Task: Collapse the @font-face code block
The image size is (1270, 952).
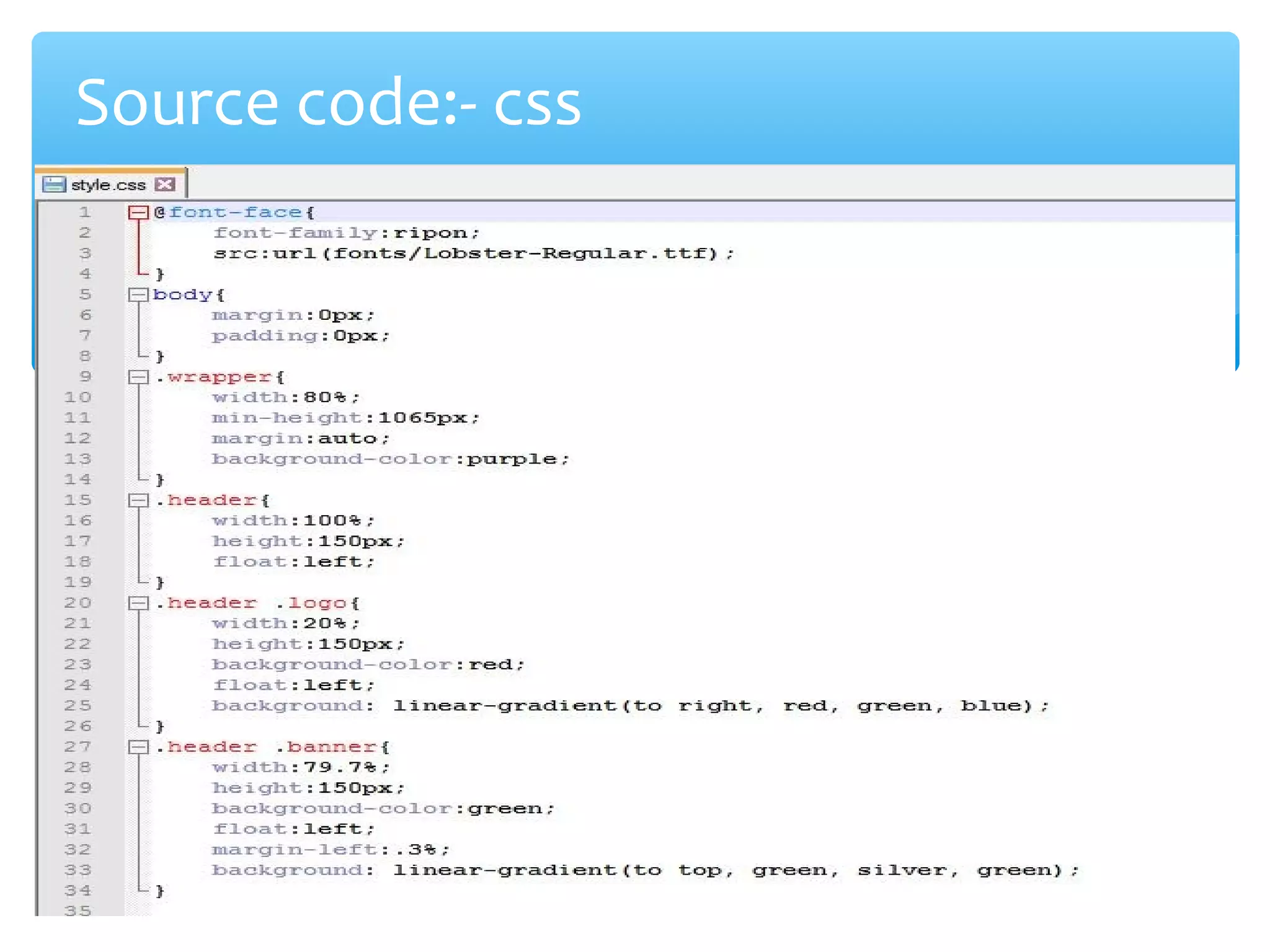Action: tap(138, 213)
